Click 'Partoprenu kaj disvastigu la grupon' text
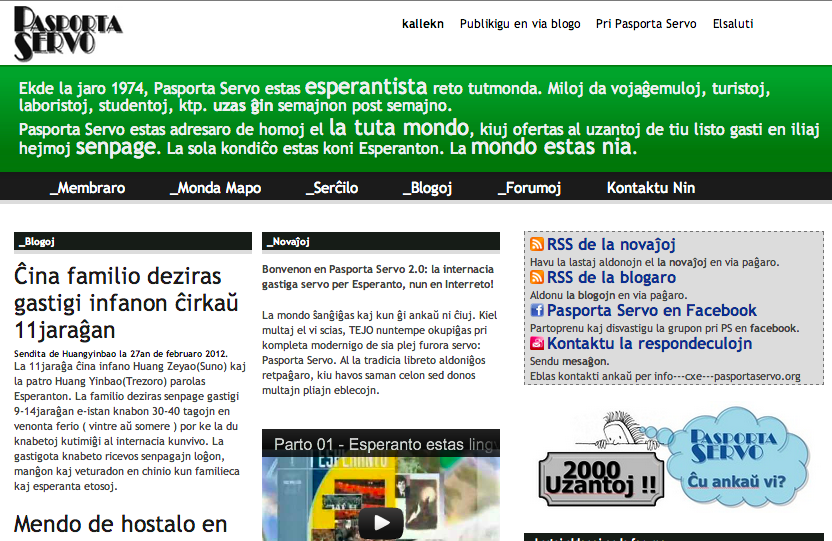832x541 pixels. 664,328
